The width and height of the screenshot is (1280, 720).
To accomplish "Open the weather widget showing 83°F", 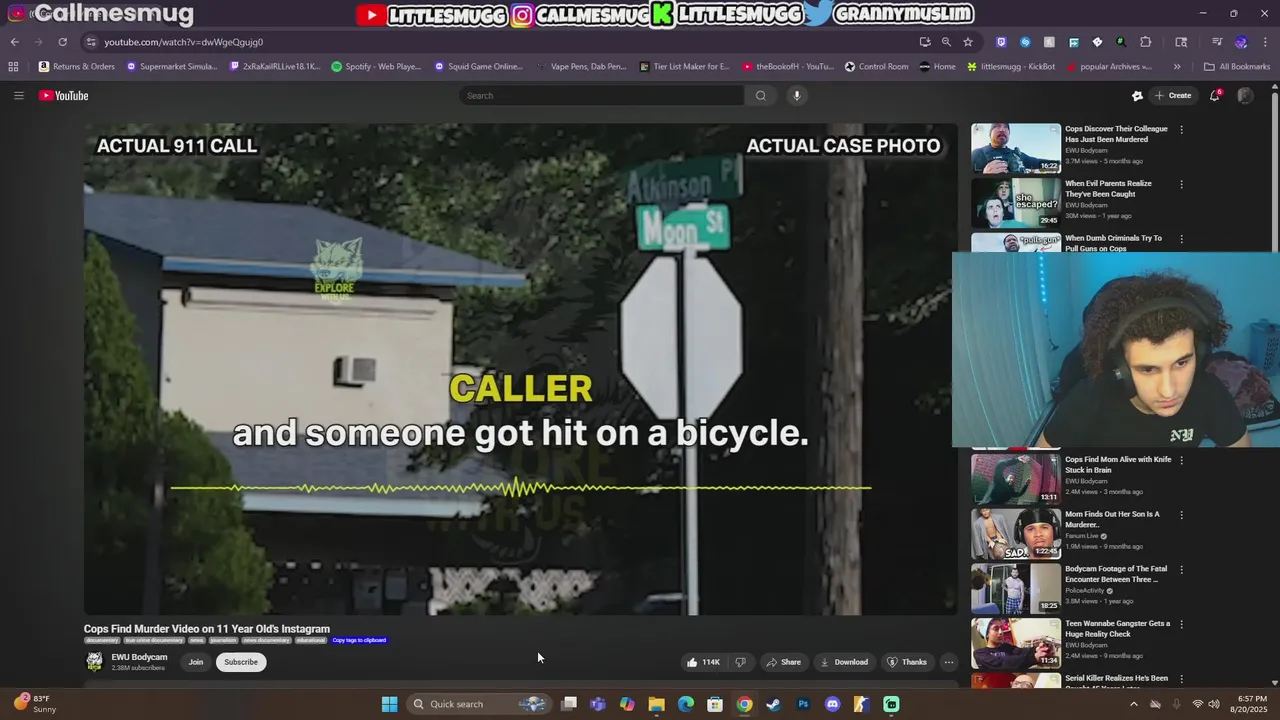I will [34, 704].
